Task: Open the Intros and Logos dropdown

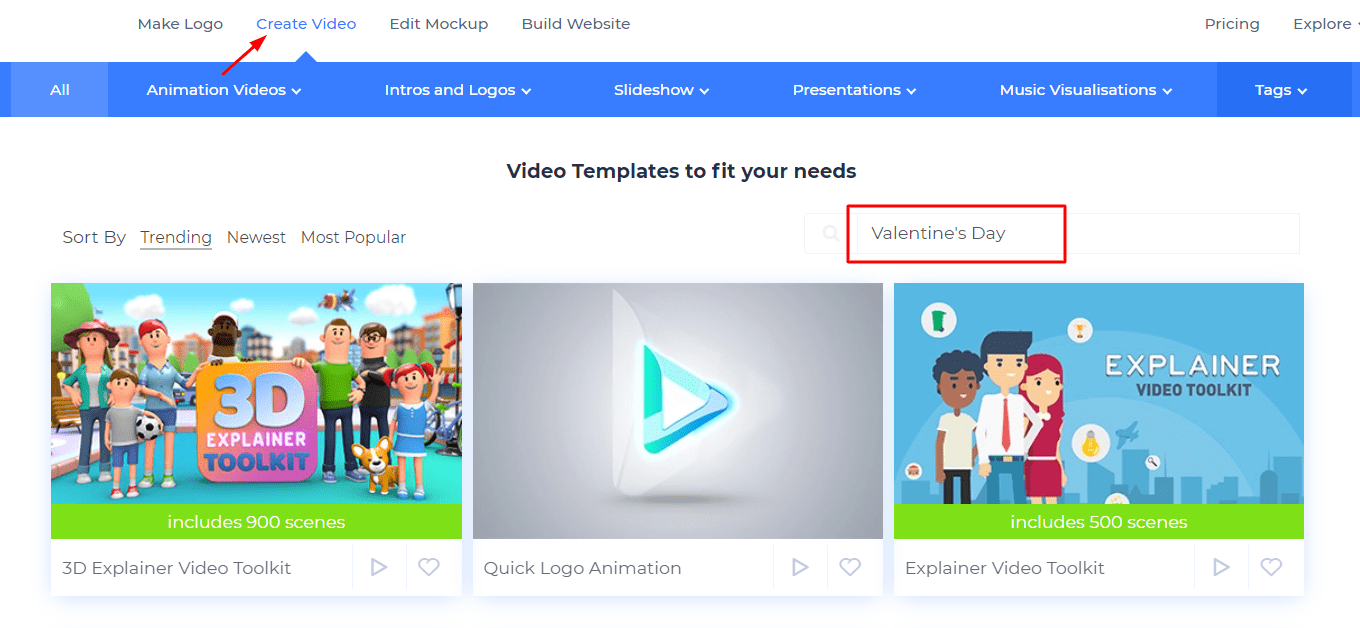Action: 458,89
